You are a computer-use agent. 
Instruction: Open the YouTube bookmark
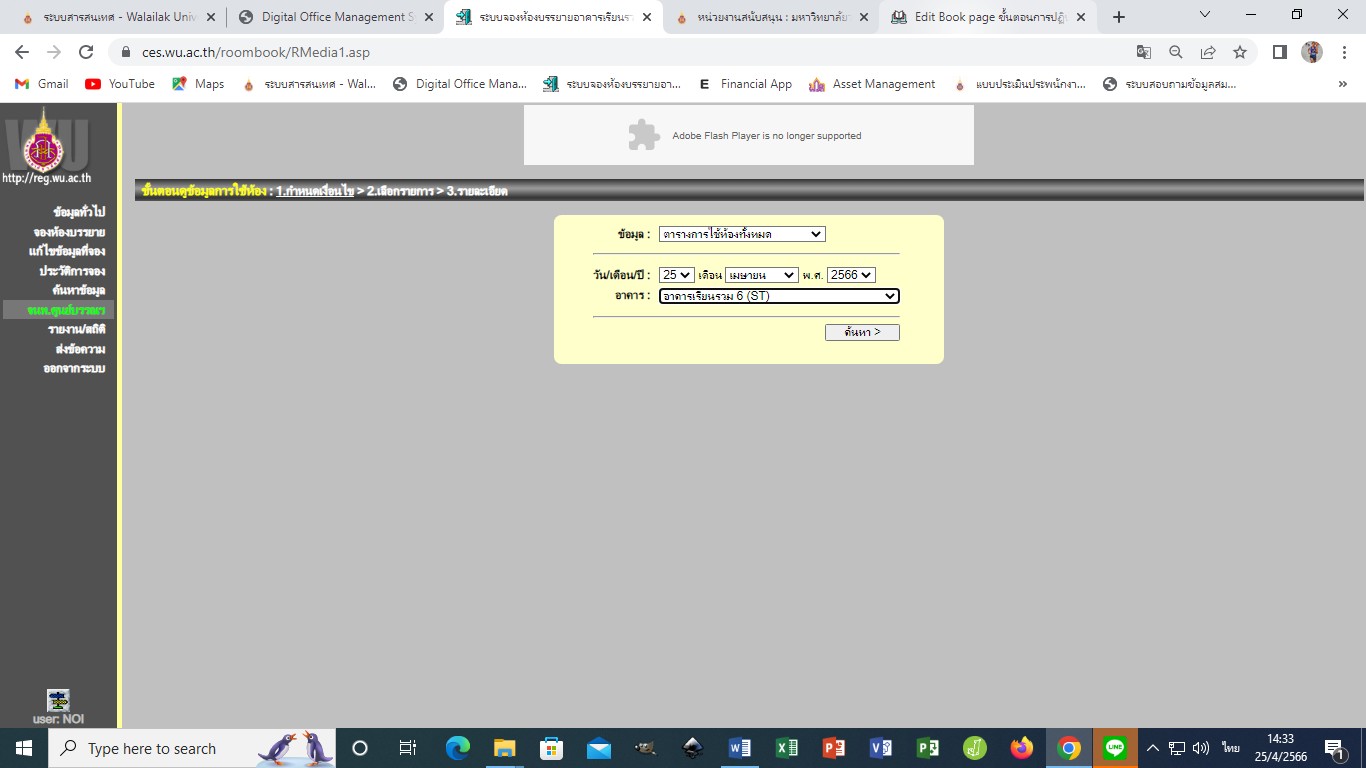[120, 84]
